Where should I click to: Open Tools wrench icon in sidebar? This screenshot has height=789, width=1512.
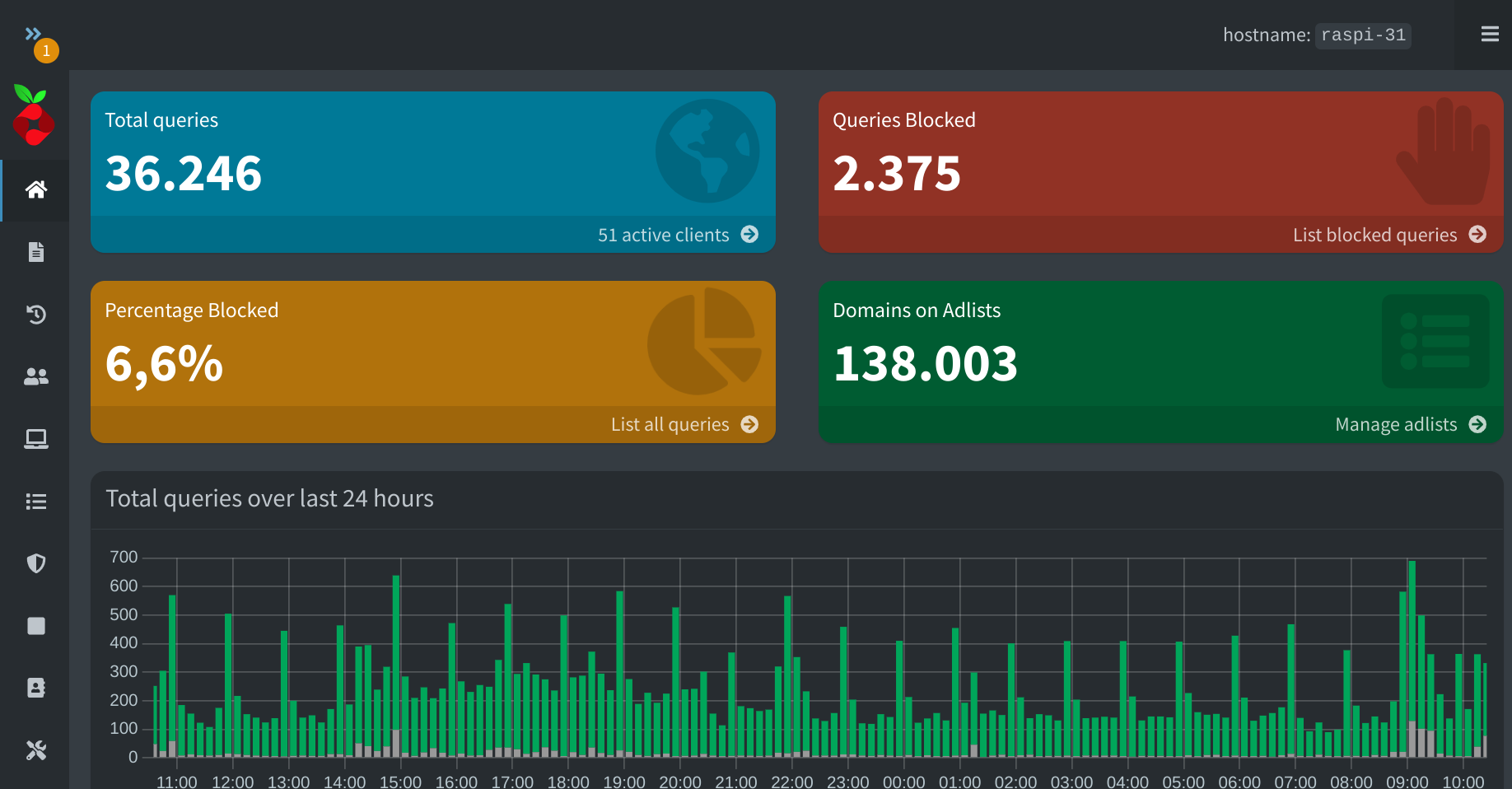tap(35, 750)
